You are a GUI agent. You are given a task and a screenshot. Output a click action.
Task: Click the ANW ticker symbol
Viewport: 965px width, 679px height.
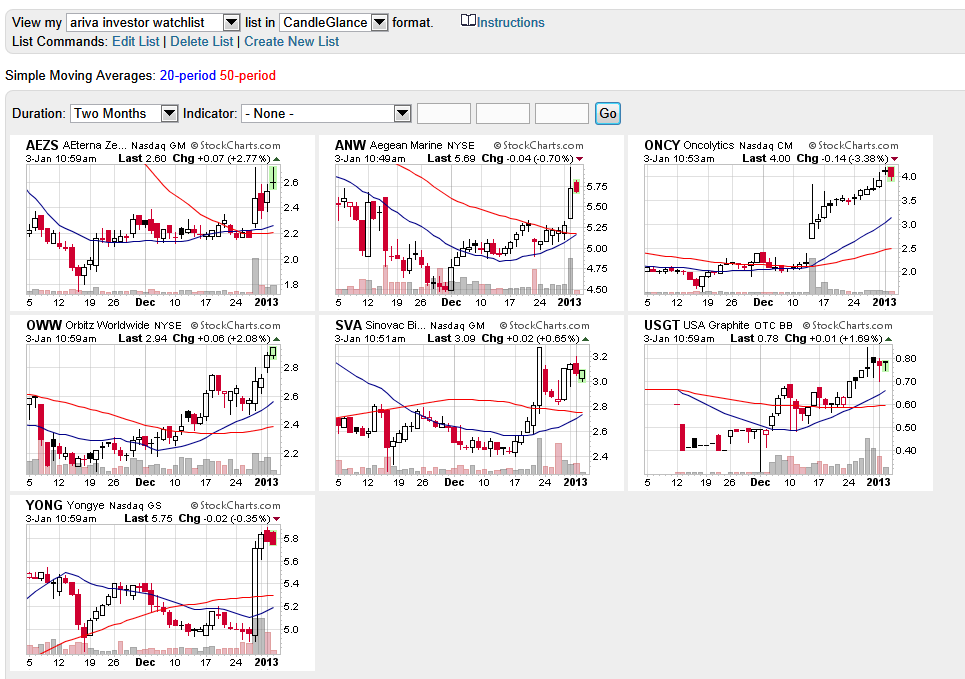(350, 145)
